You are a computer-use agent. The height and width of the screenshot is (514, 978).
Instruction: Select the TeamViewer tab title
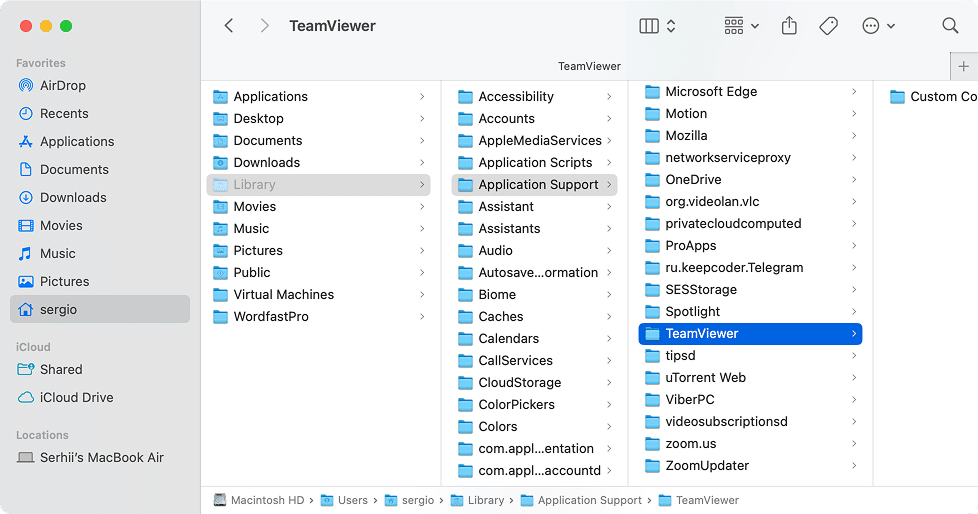[589, 66]
